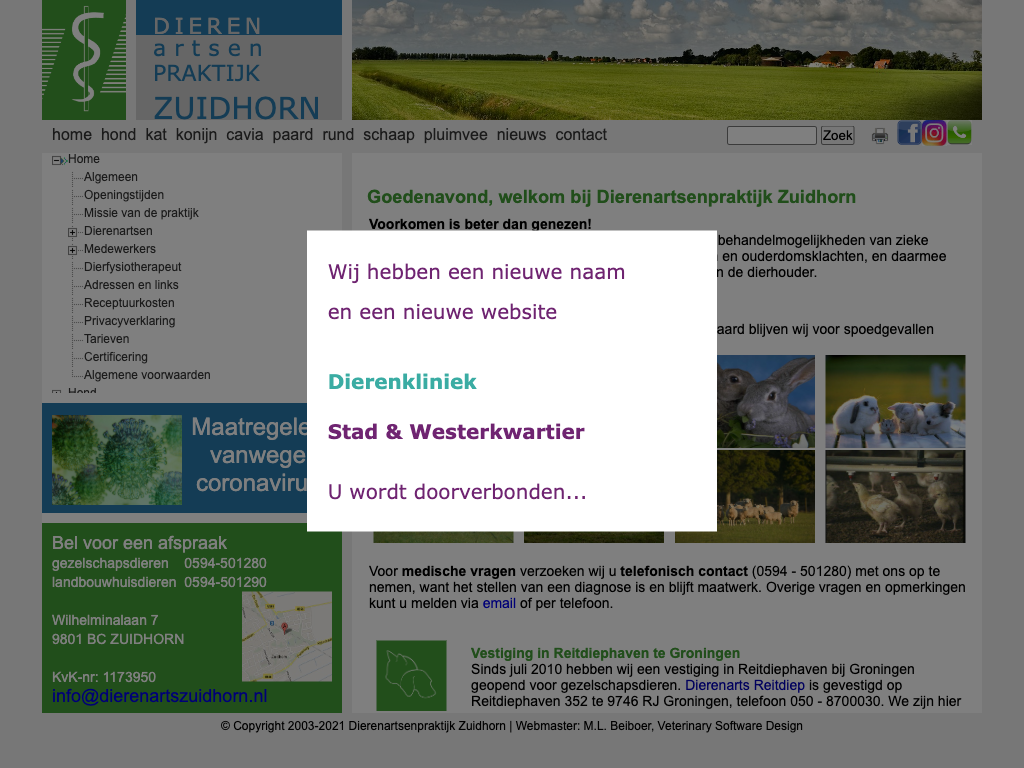Click 'landbouwhuisdieren 0594-501290' phone line
Image resolution: width=1024 pixels, height=768 pixels.
159,582
